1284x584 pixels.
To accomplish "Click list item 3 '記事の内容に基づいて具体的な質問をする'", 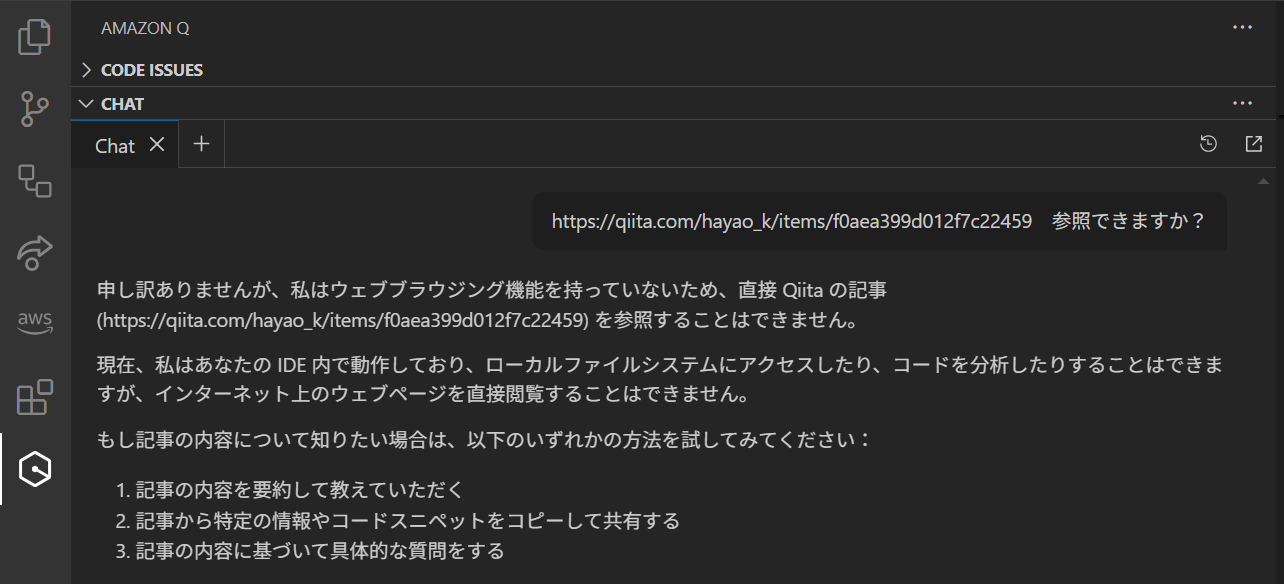I will coord(320,551).
